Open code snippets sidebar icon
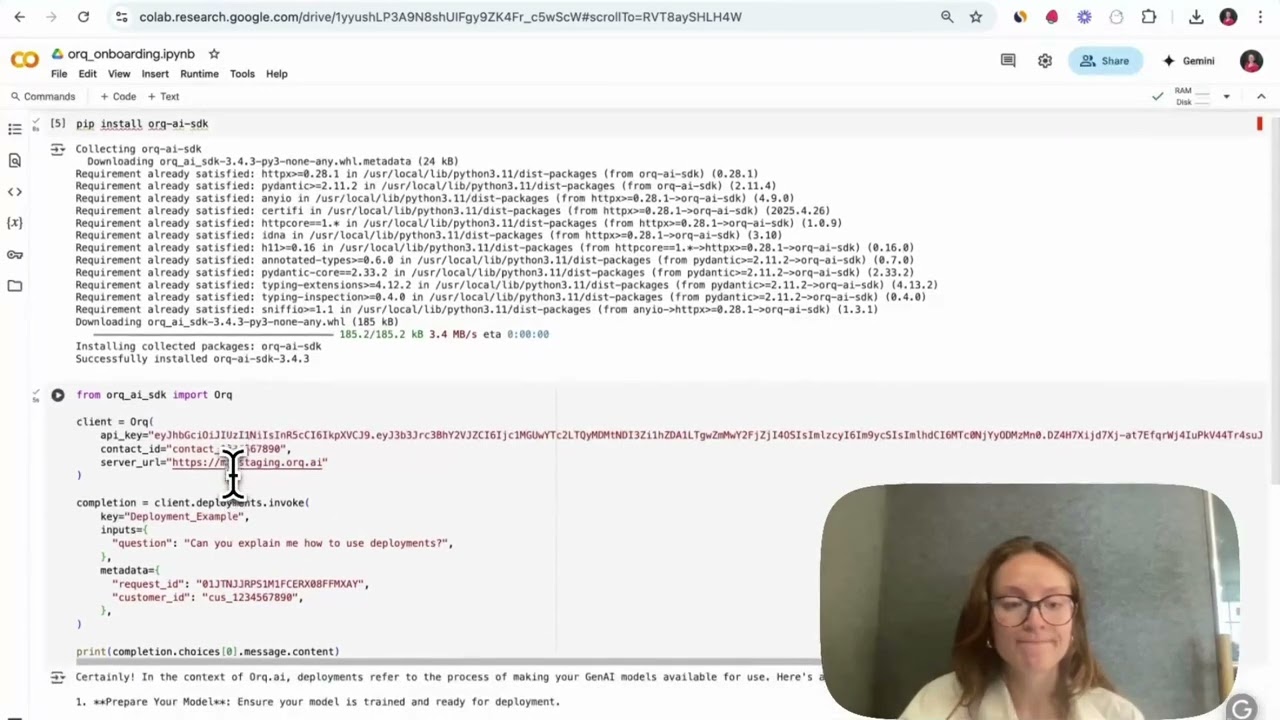 point(15,191)
